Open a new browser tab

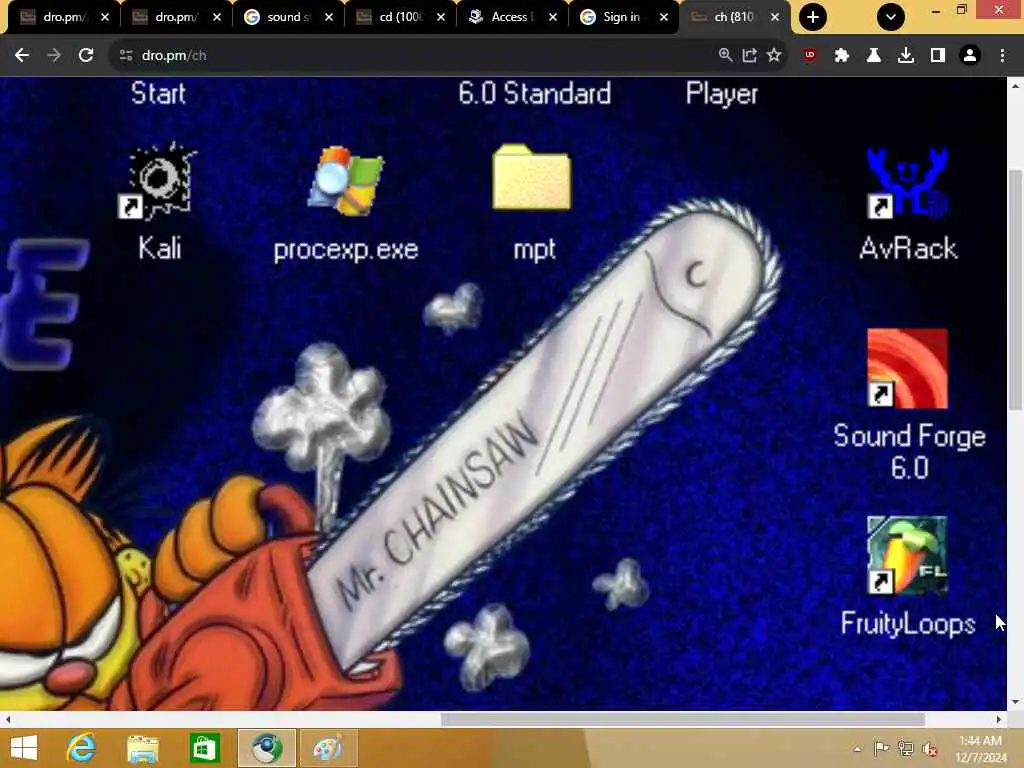(x=813, y=17)
